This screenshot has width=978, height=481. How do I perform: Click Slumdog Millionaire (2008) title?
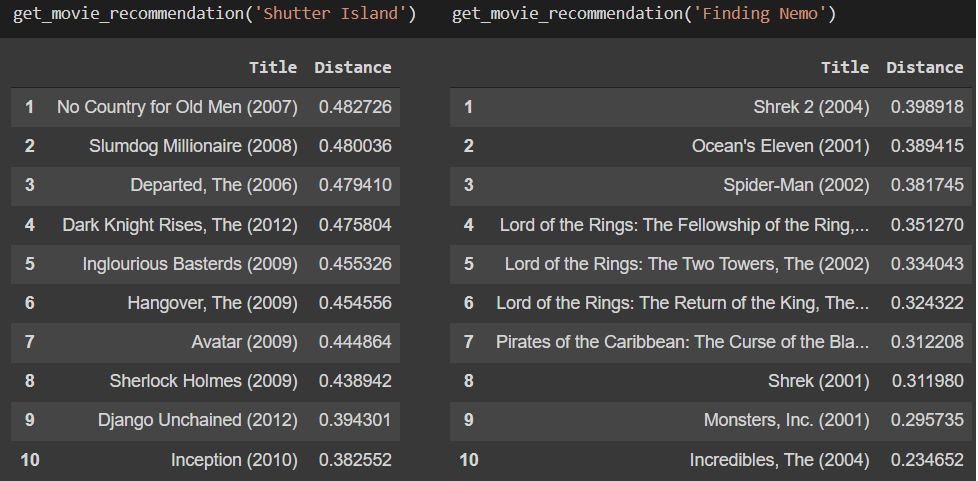click(x=193, y=146)
